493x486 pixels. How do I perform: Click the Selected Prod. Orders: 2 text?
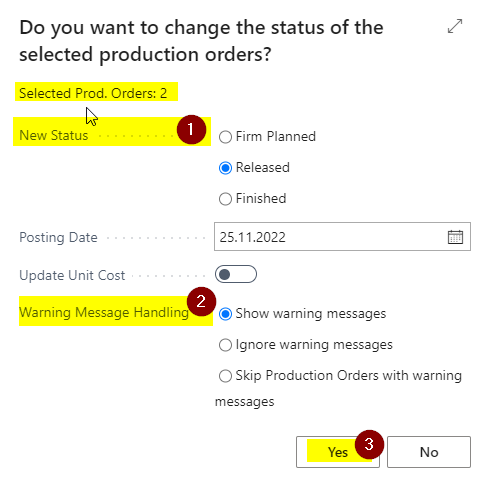point(93,93)
